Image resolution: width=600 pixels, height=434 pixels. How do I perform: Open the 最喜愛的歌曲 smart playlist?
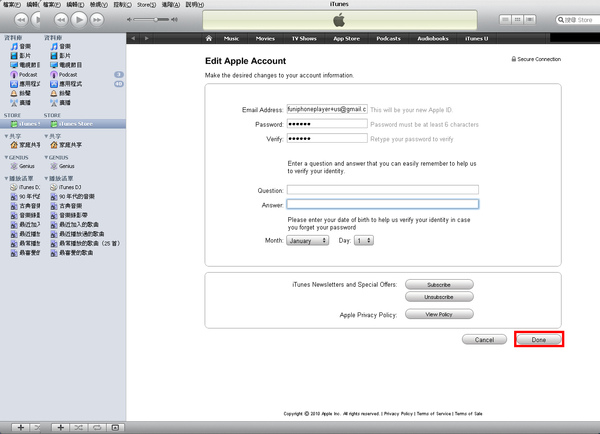point(72,253)
